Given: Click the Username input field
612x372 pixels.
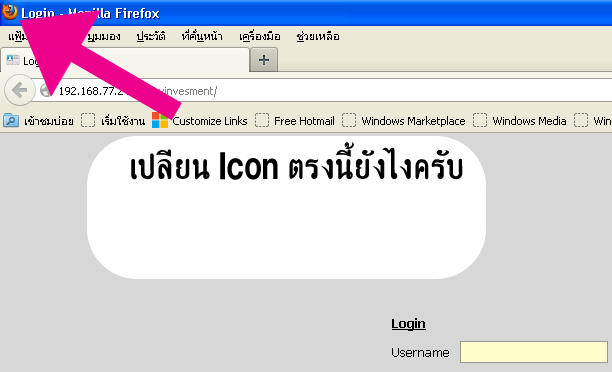Looking at the screenshot, I should click(x=534, y=352).
